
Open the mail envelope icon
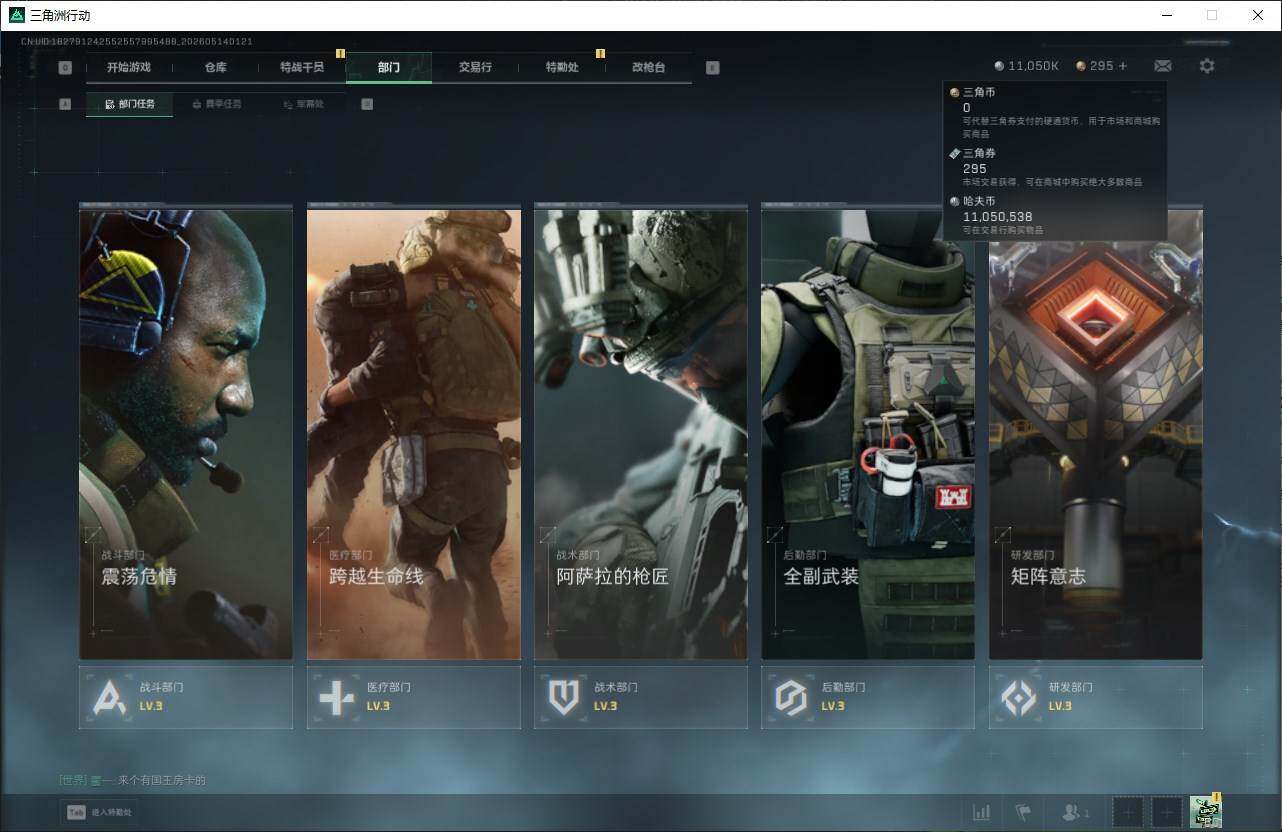(x=1162, y=66)
